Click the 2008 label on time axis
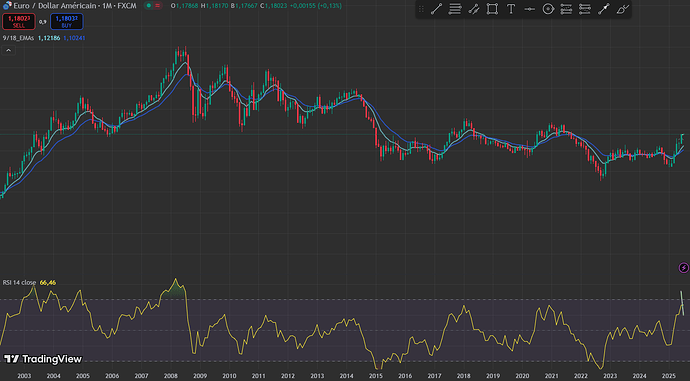Viewport: 690px width, 381px height. pyautogui.click(x=171, y=376)
